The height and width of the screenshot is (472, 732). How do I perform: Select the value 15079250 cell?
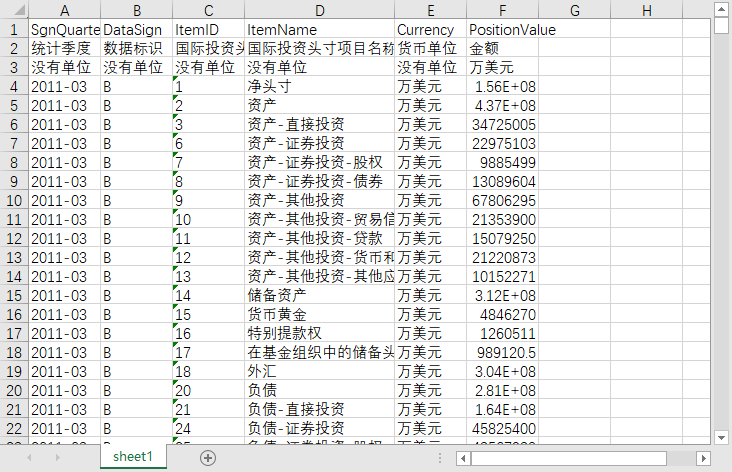point(502,239)
